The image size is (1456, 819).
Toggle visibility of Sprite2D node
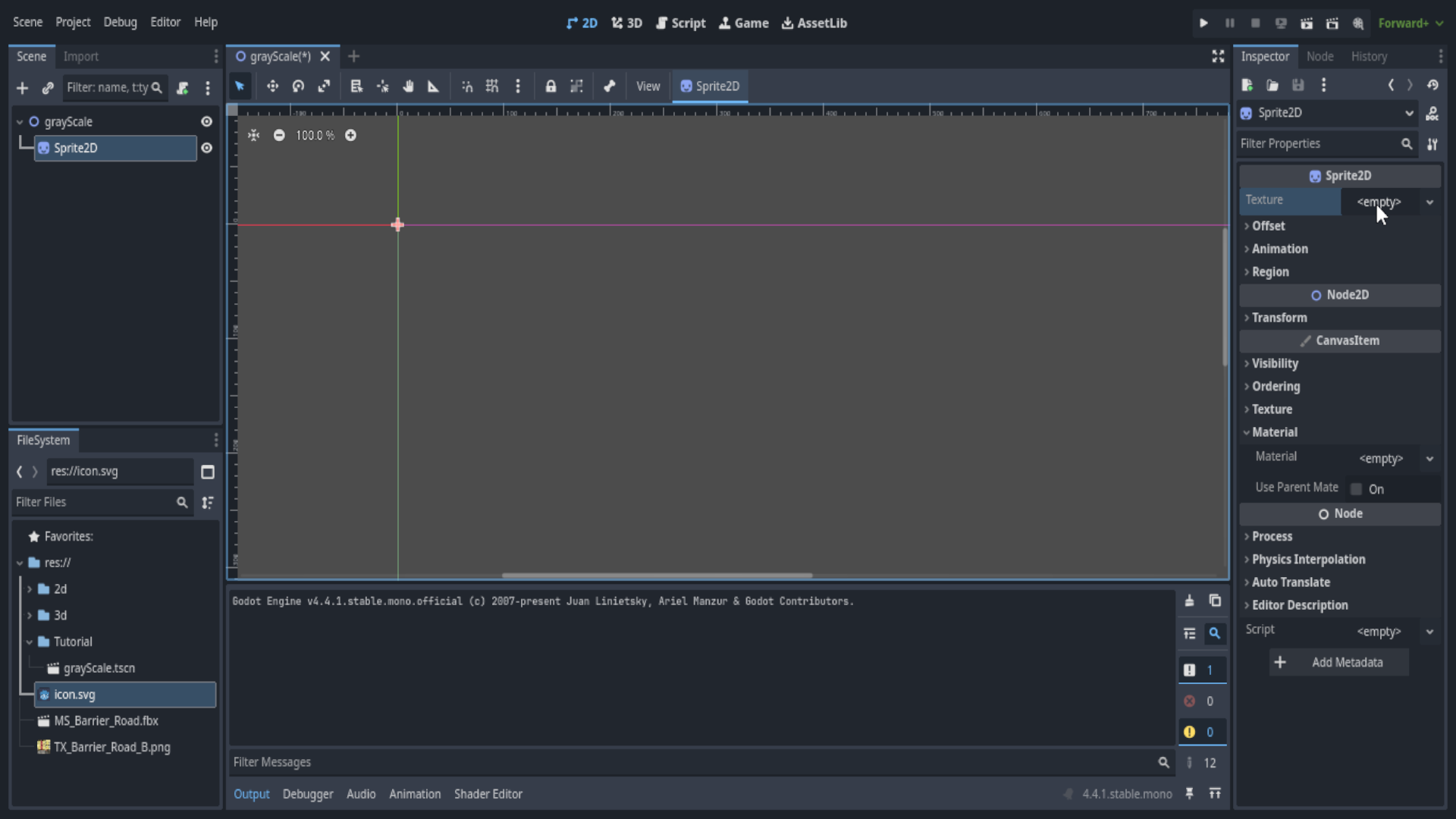(x=206, y=148)
